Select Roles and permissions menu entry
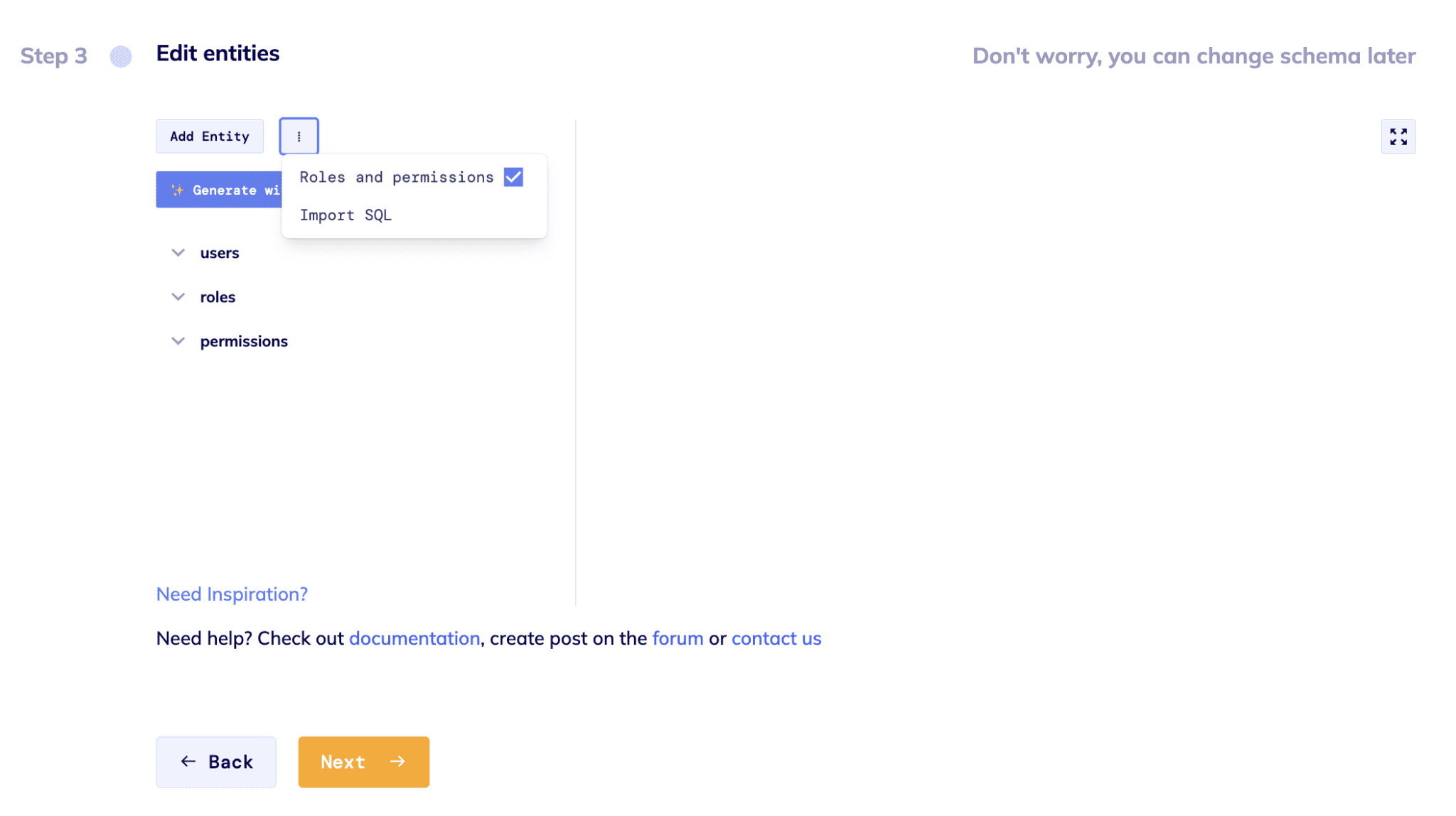This screenshot has width=1456, height=816. tap(396, 176)
